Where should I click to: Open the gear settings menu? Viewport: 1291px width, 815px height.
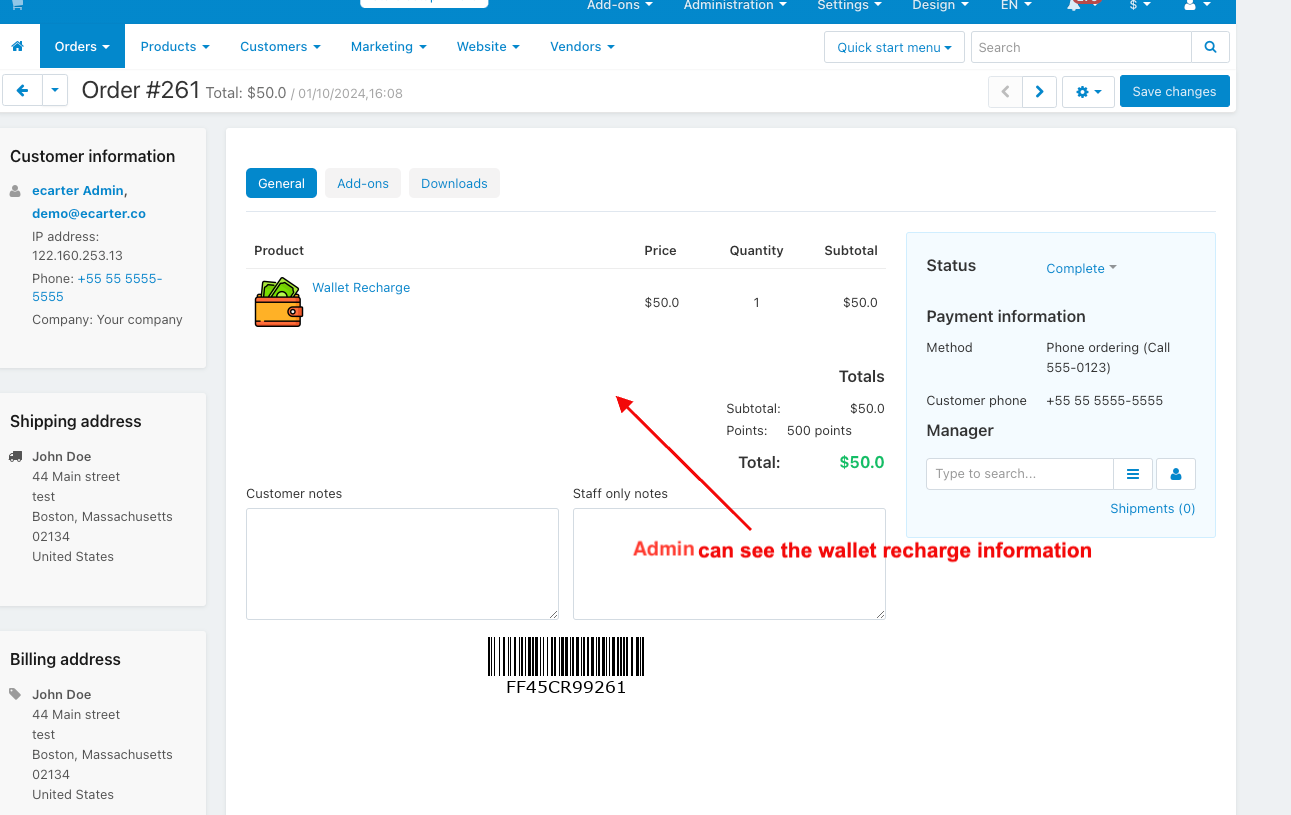click(x=1088, y=92)
